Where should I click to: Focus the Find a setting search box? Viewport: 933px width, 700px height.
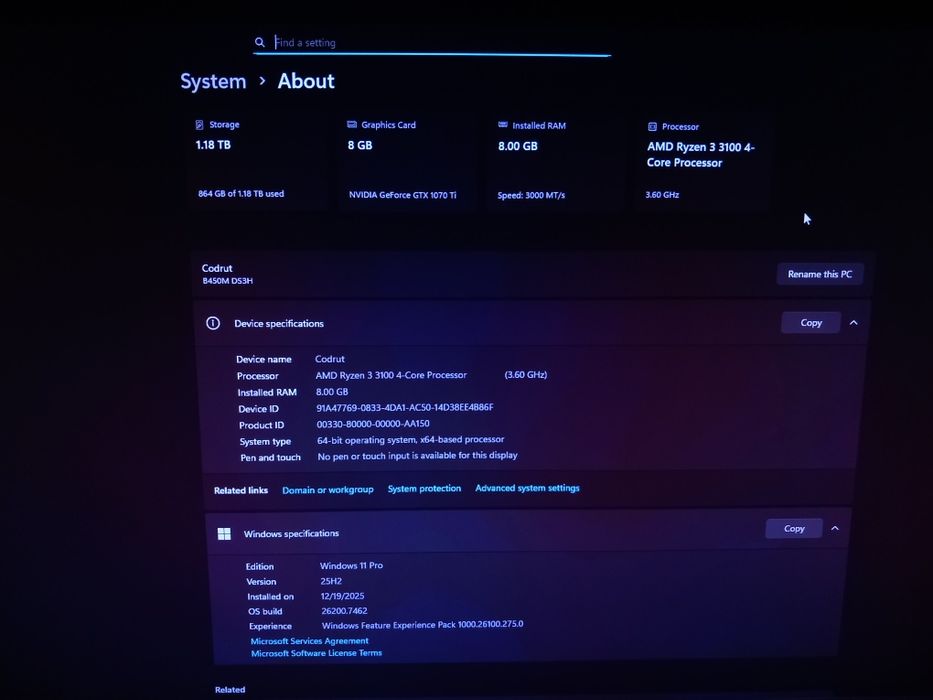pyautogui.click(x=432, y=43)
